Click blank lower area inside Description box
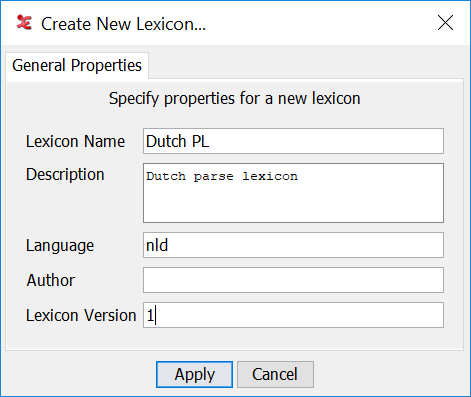 293,205
